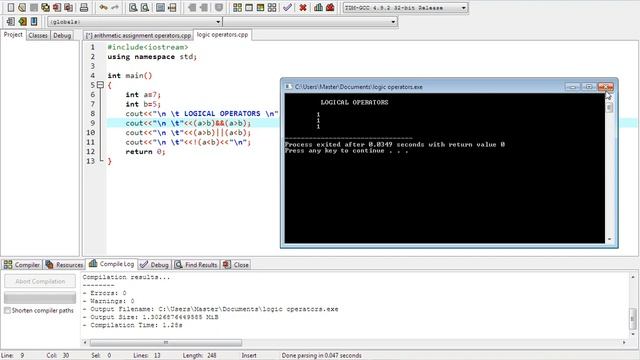Click the compilation progress bar
The width and height of the screenshot is (640, 360).
pos(40,298)
